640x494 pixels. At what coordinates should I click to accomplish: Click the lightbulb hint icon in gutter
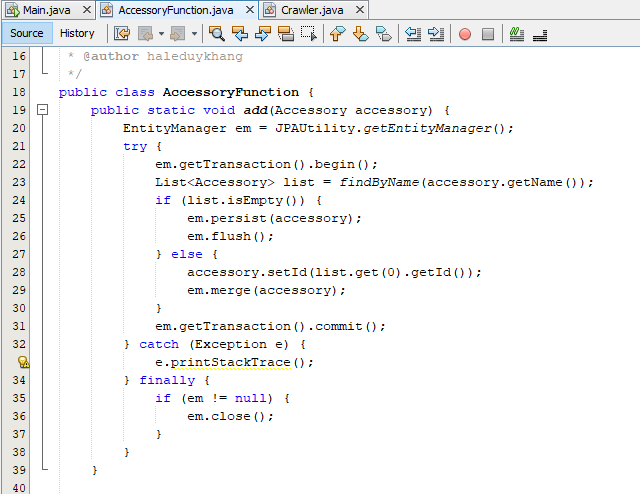pos(23,362)
